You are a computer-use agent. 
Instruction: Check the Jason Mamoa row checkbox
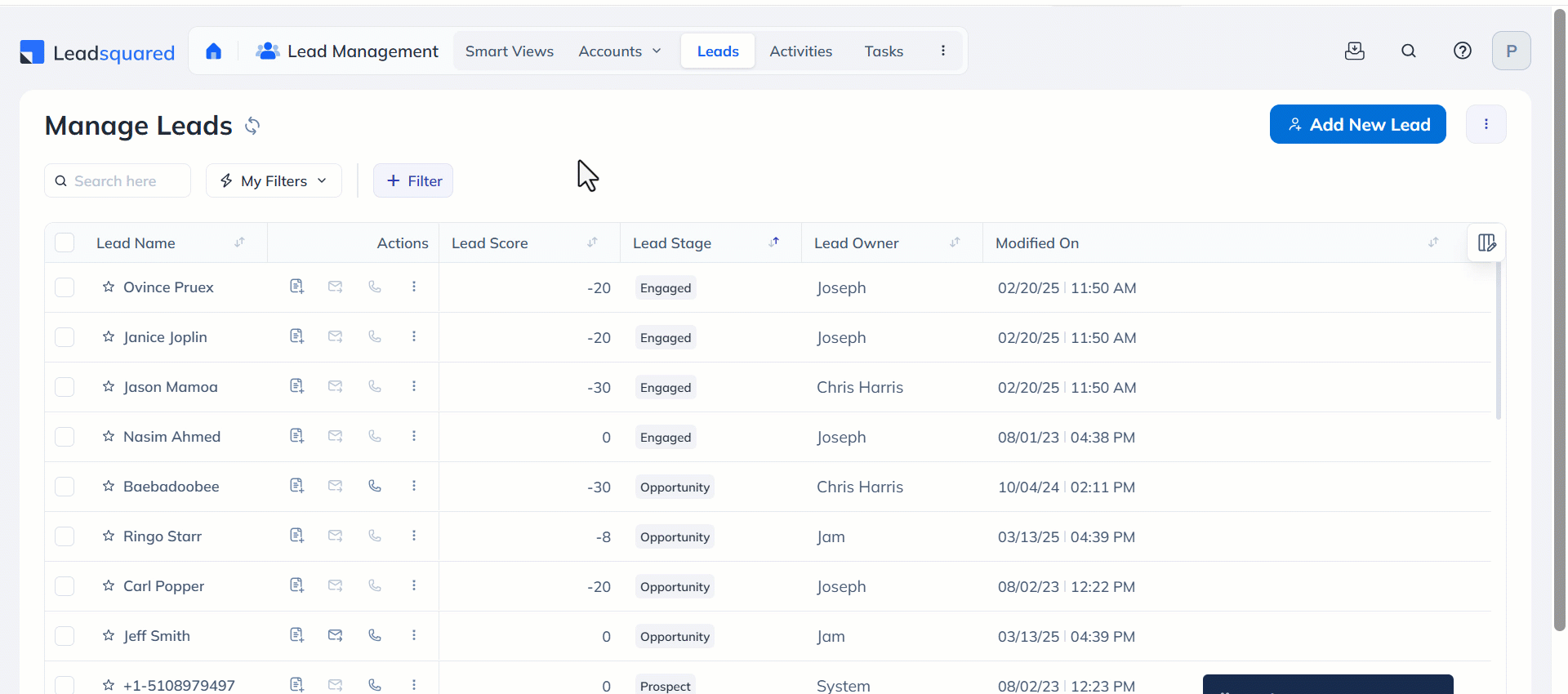click(x=65, y=387)
